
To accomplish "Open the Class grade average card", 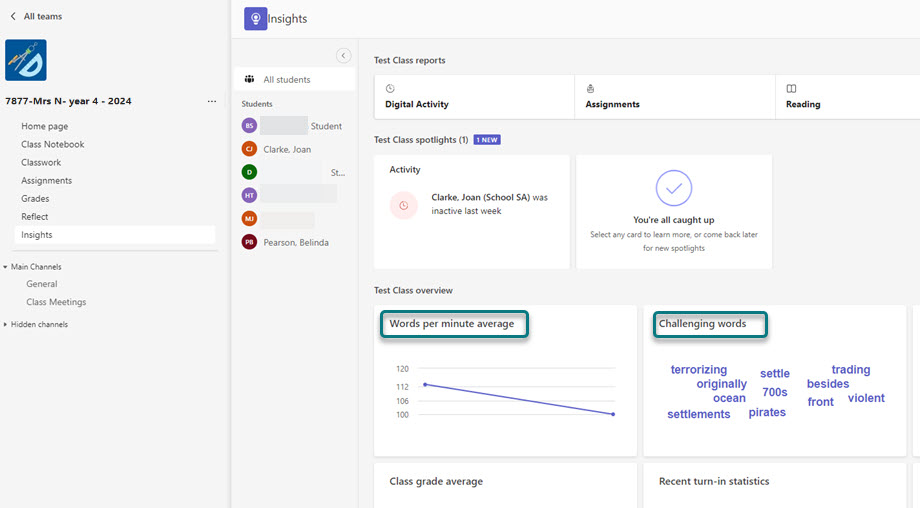I will [x=505, y=486].
